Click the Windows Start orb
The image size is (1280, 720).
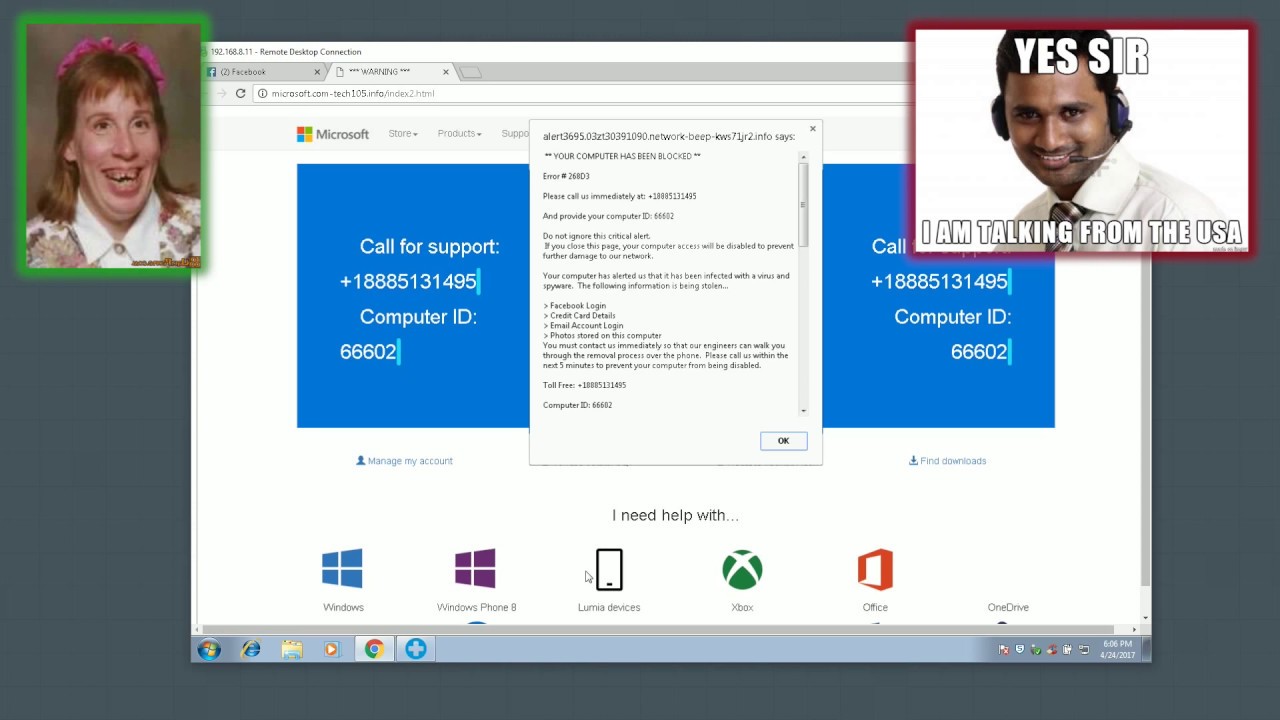click(x=209, y=649)
